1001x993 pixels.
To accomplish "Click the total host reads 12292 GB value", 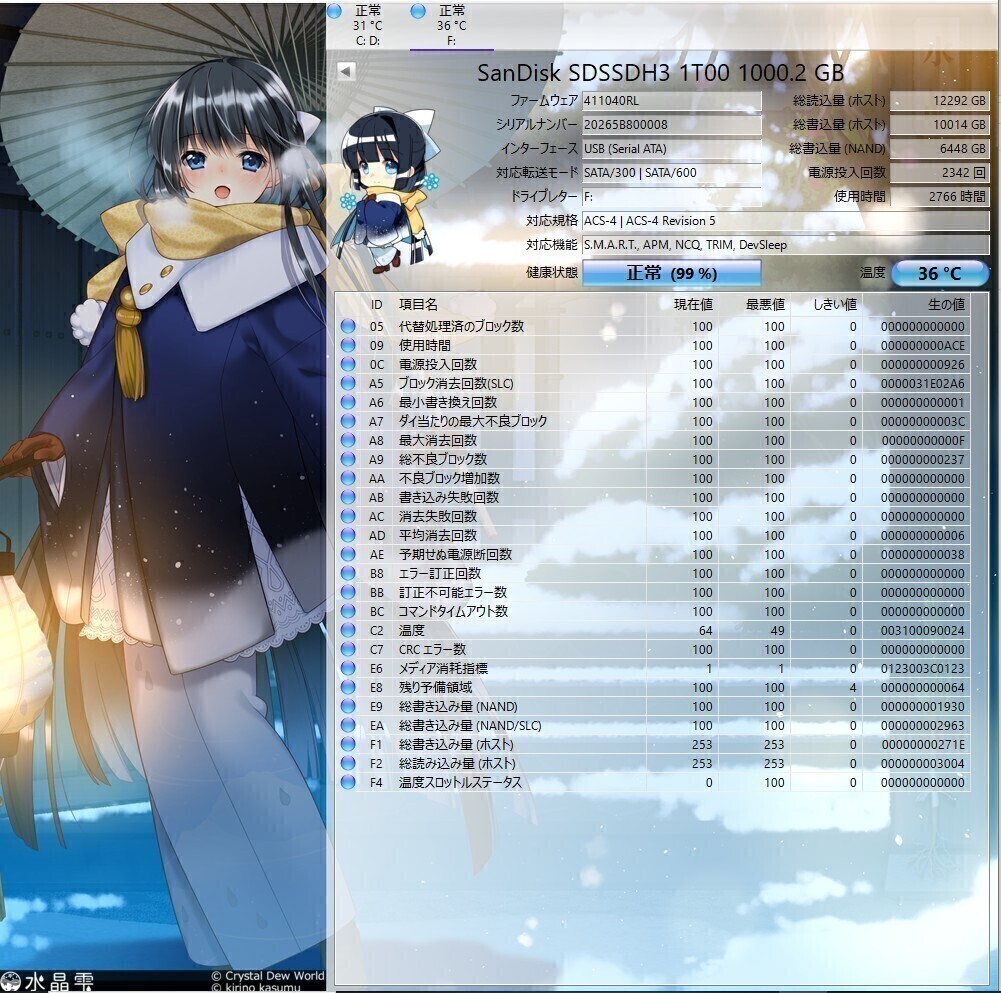I will tap(939, 100).
